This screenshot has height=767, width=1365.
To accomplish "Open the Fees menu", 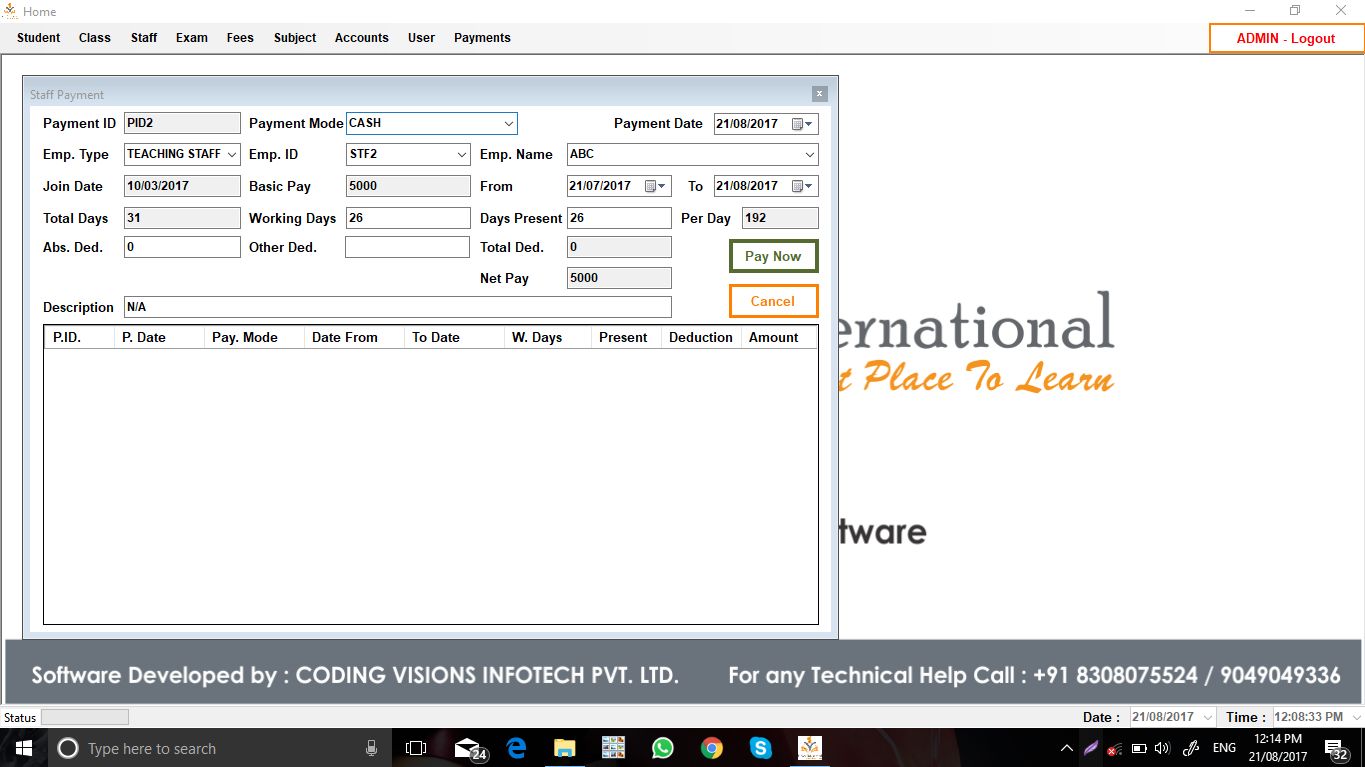I will point(240,38).
